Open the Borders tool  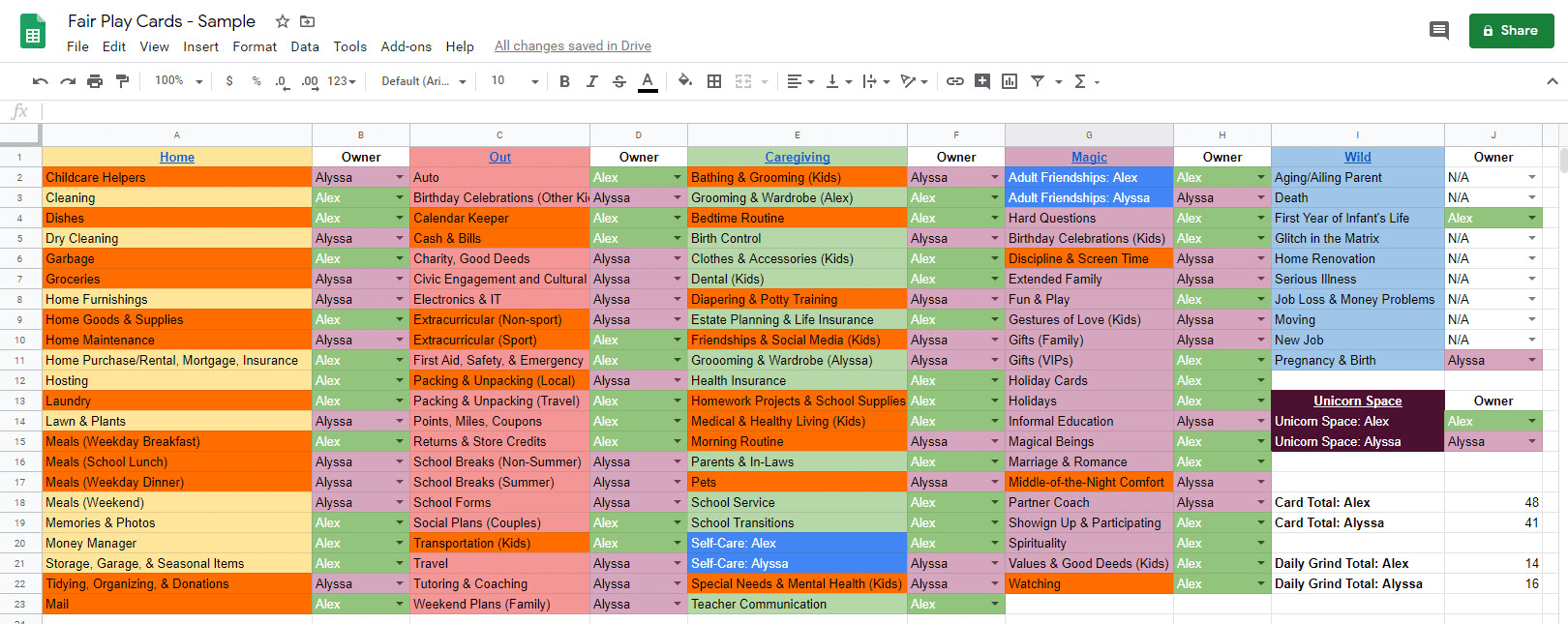714,81
